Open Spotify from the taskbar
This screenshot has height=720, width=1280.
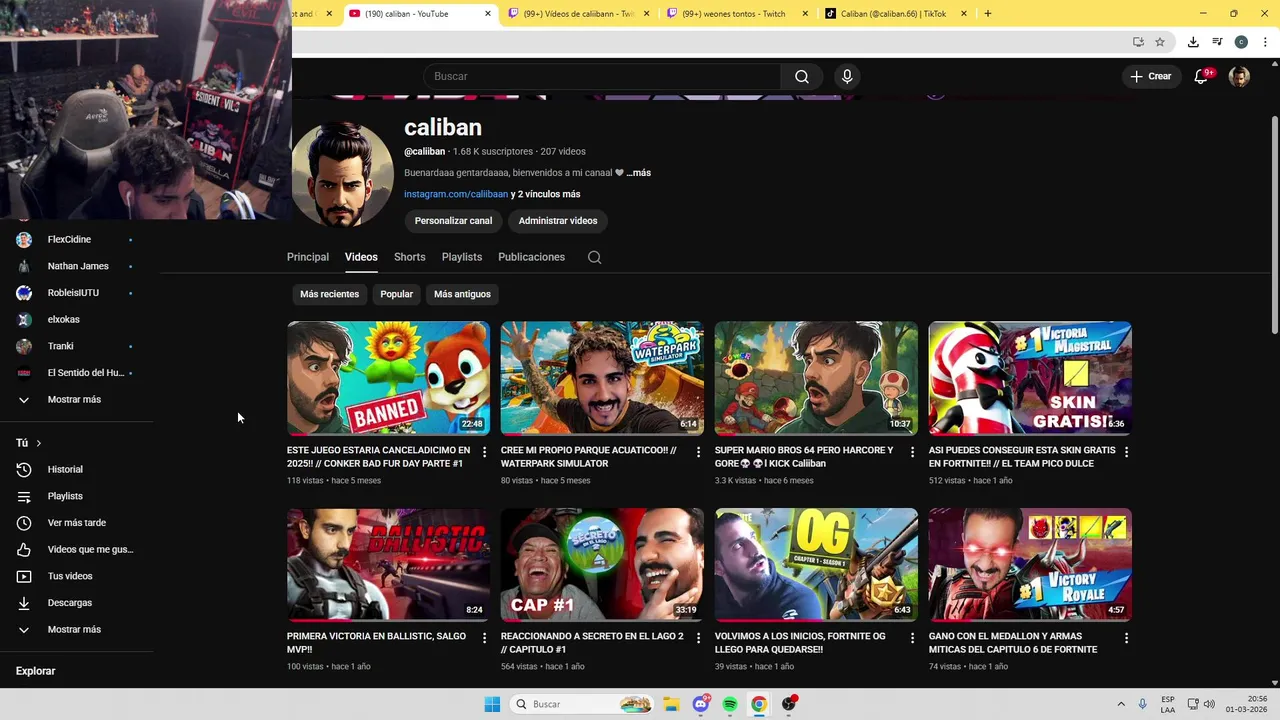[x=730, y=704]
